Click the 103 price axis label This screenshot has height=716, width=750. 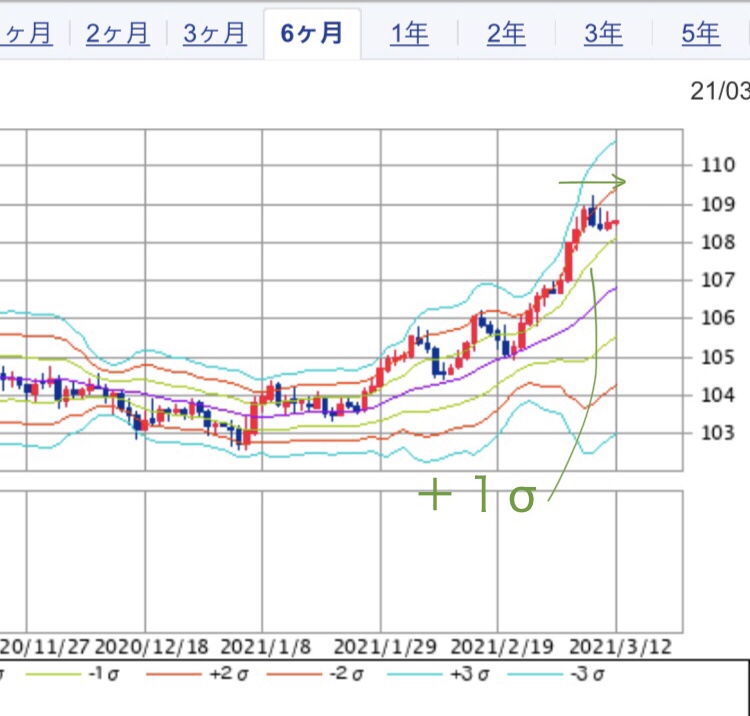[x=718, y=433]
